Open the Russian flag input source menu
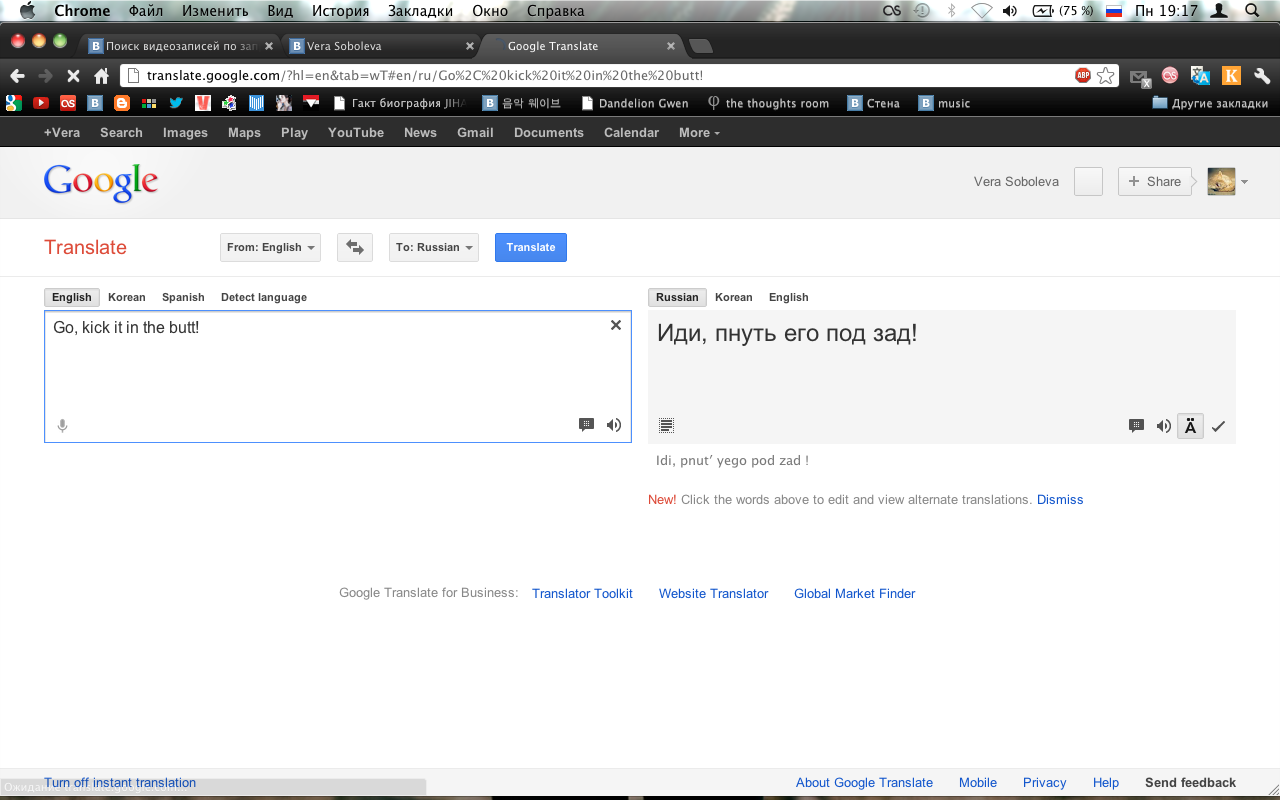The height and width of the screenshot is (800, 1280). (x=1114, y=11)
